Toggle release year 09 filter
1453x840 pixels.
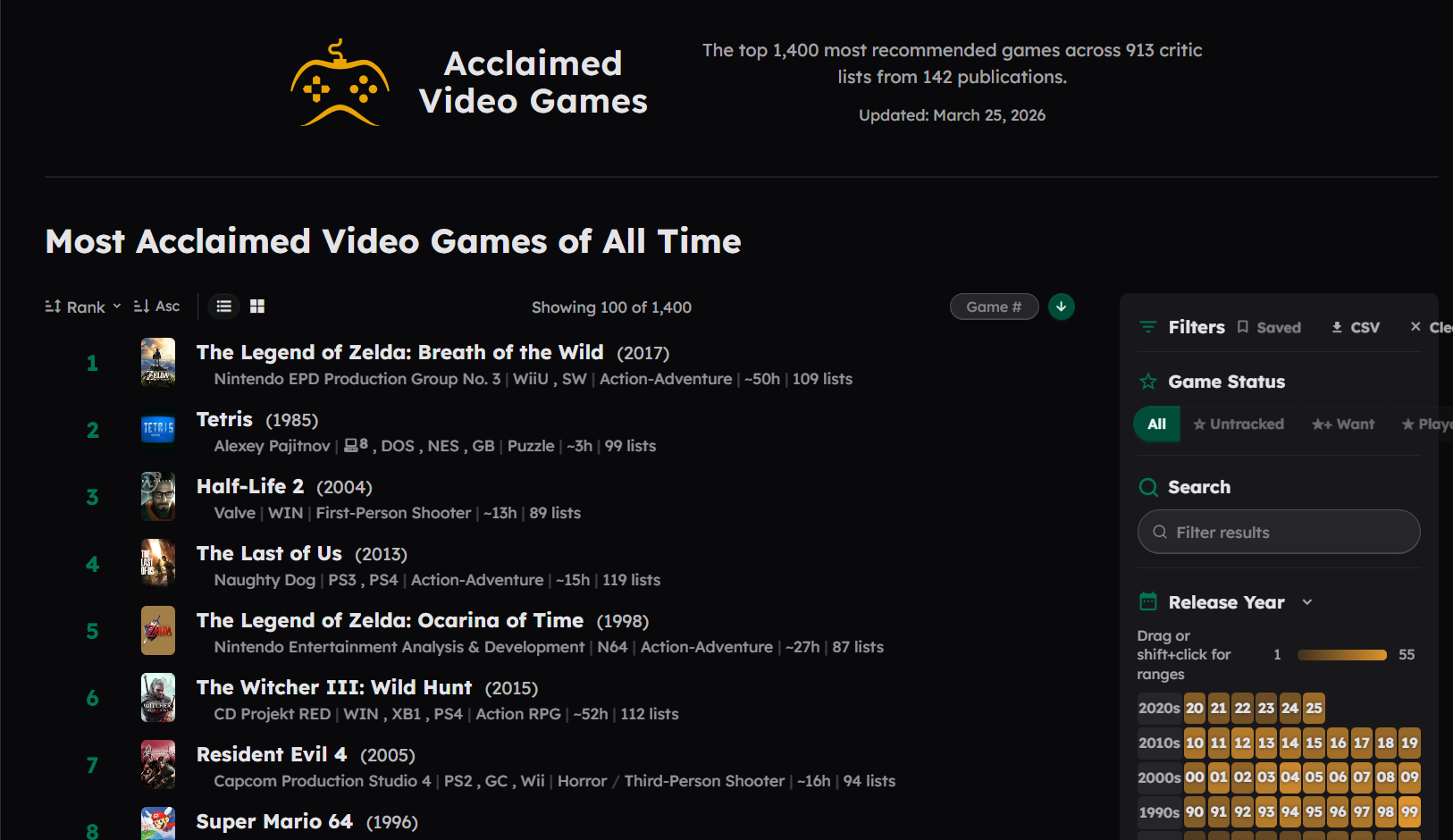[x=1409, y=777]
